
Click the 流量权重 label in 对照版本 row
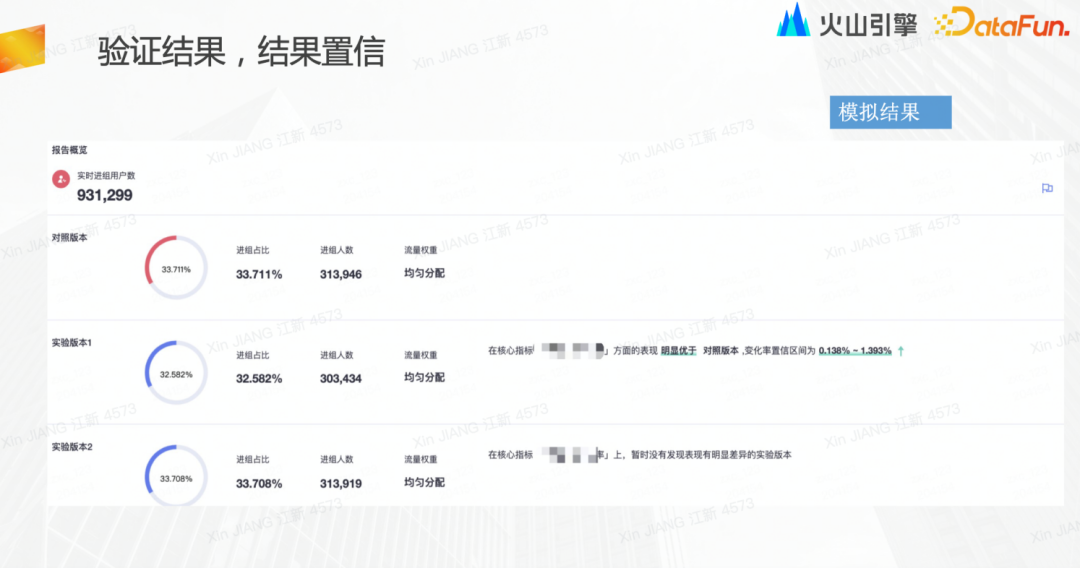click(421, 251)
